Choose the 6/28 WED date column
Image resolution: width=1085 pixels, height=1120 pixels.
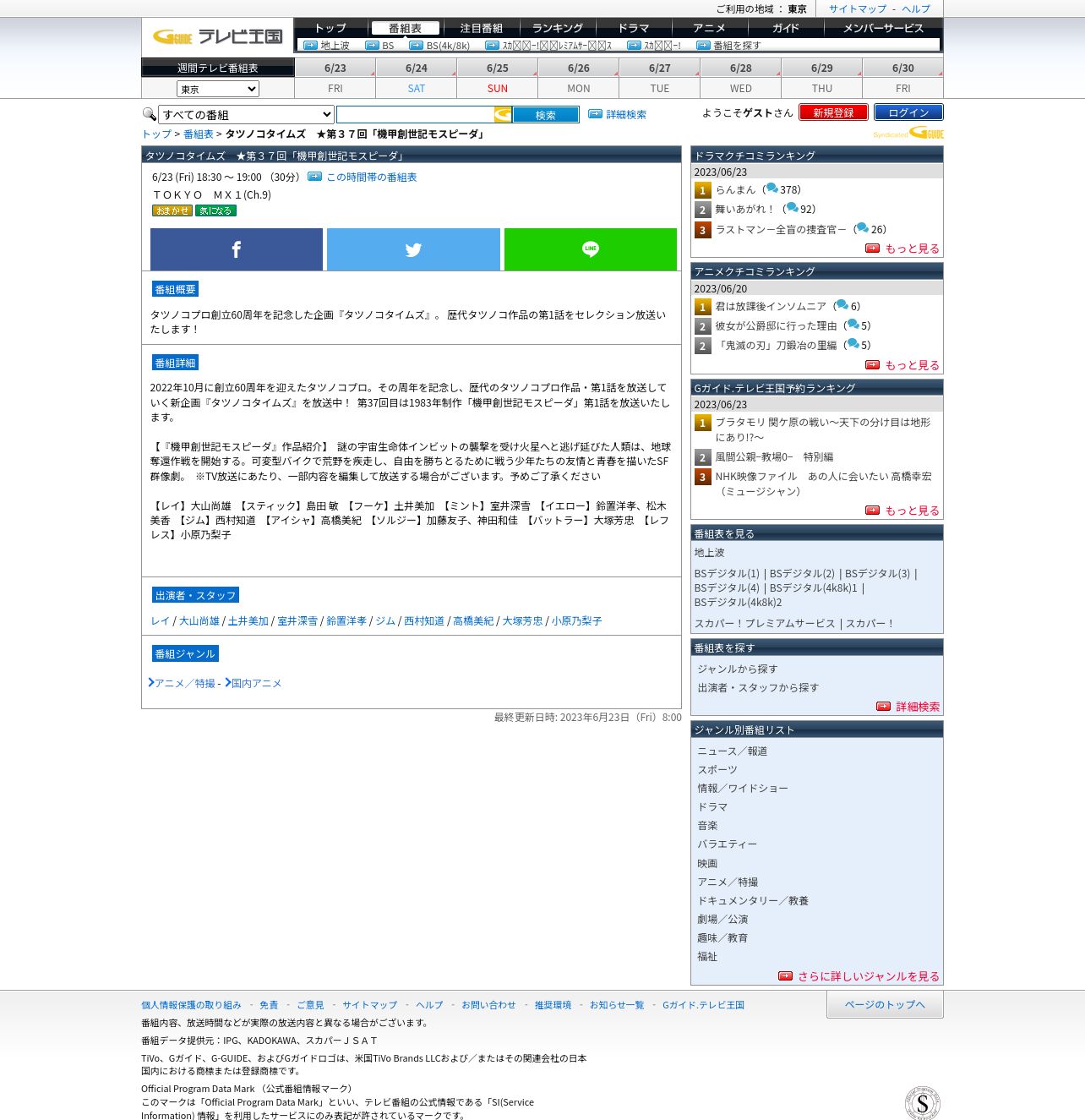point(741,78)
